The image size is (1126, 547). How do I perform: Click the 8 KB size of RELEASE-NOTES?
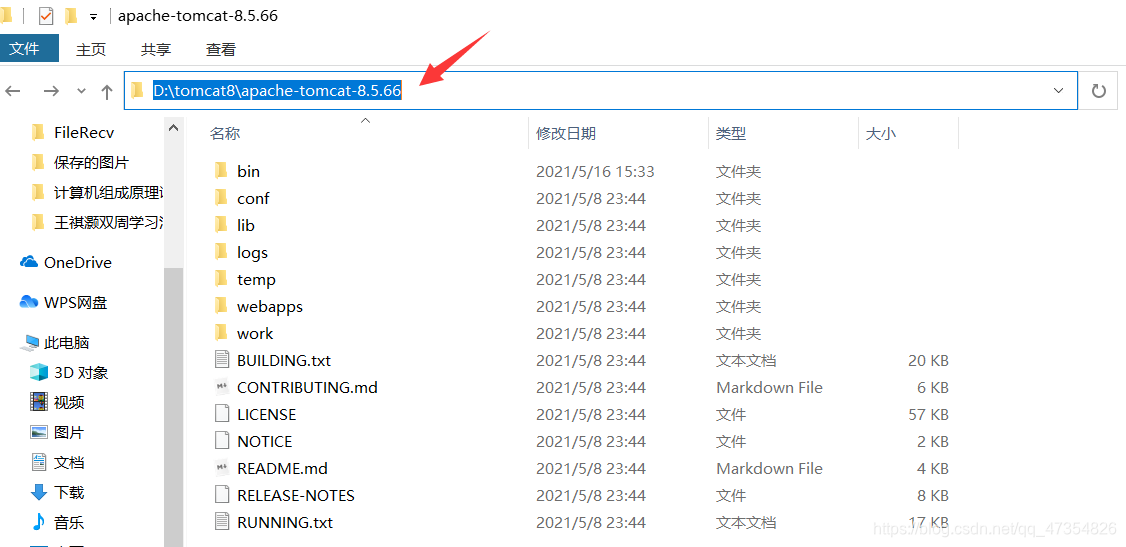coord(933,496)
